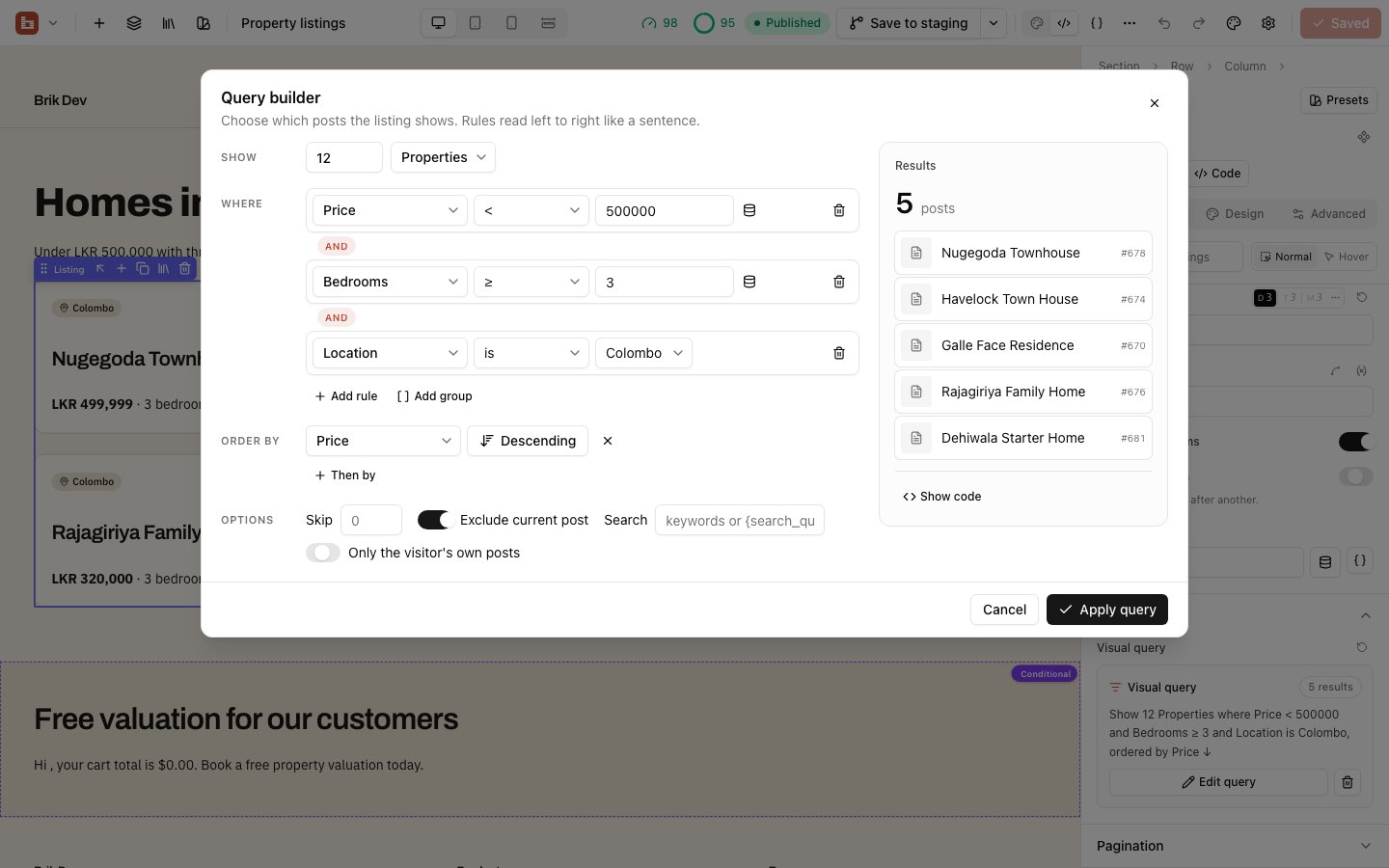This screenshot has height=868, width=1389.
Task: Open the curly braces dynamic data icon in toolbar
Action: coord(1097,23)
